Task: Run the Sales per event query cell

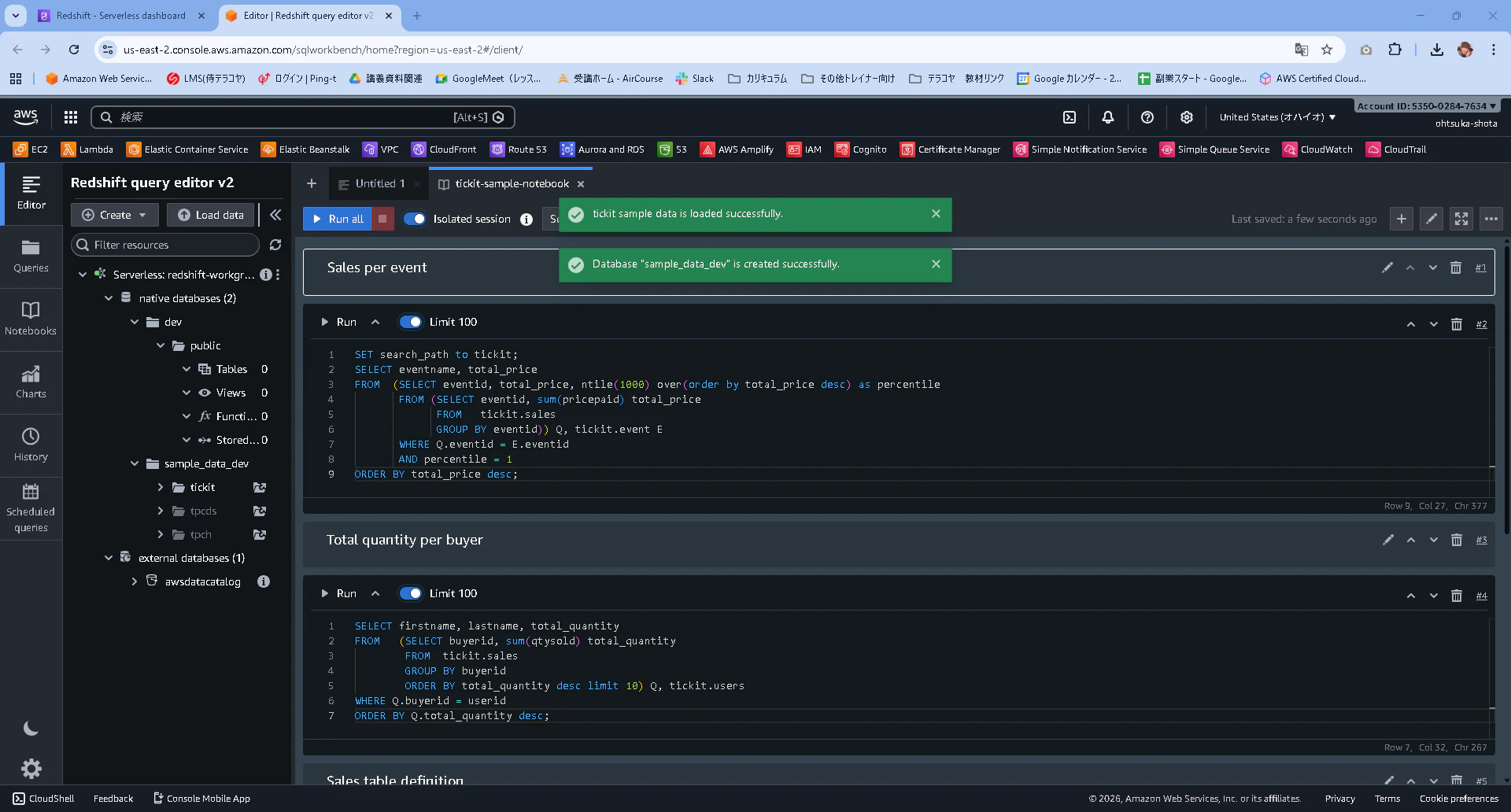Action: click(339, 322)
